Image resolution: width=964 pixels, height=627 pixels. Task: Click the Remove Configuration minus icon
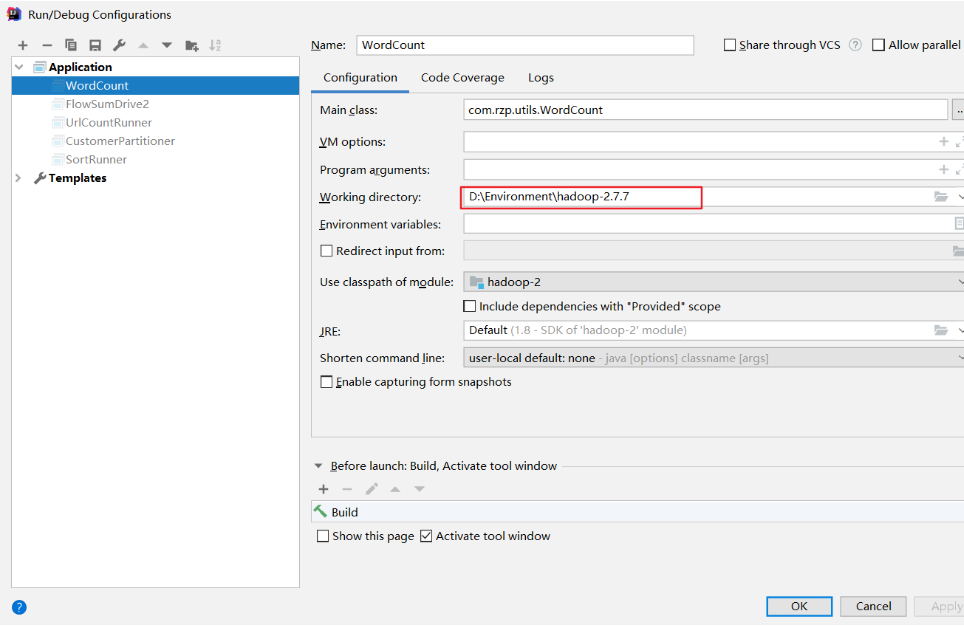click(47, 45)
